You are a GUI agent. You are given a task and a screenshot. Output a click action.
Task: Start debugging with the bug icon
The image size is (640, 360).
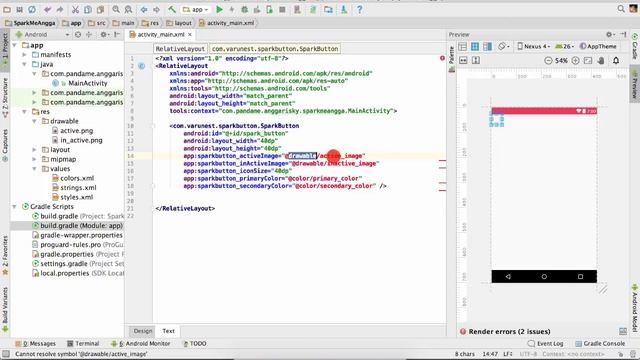point(244,9)
